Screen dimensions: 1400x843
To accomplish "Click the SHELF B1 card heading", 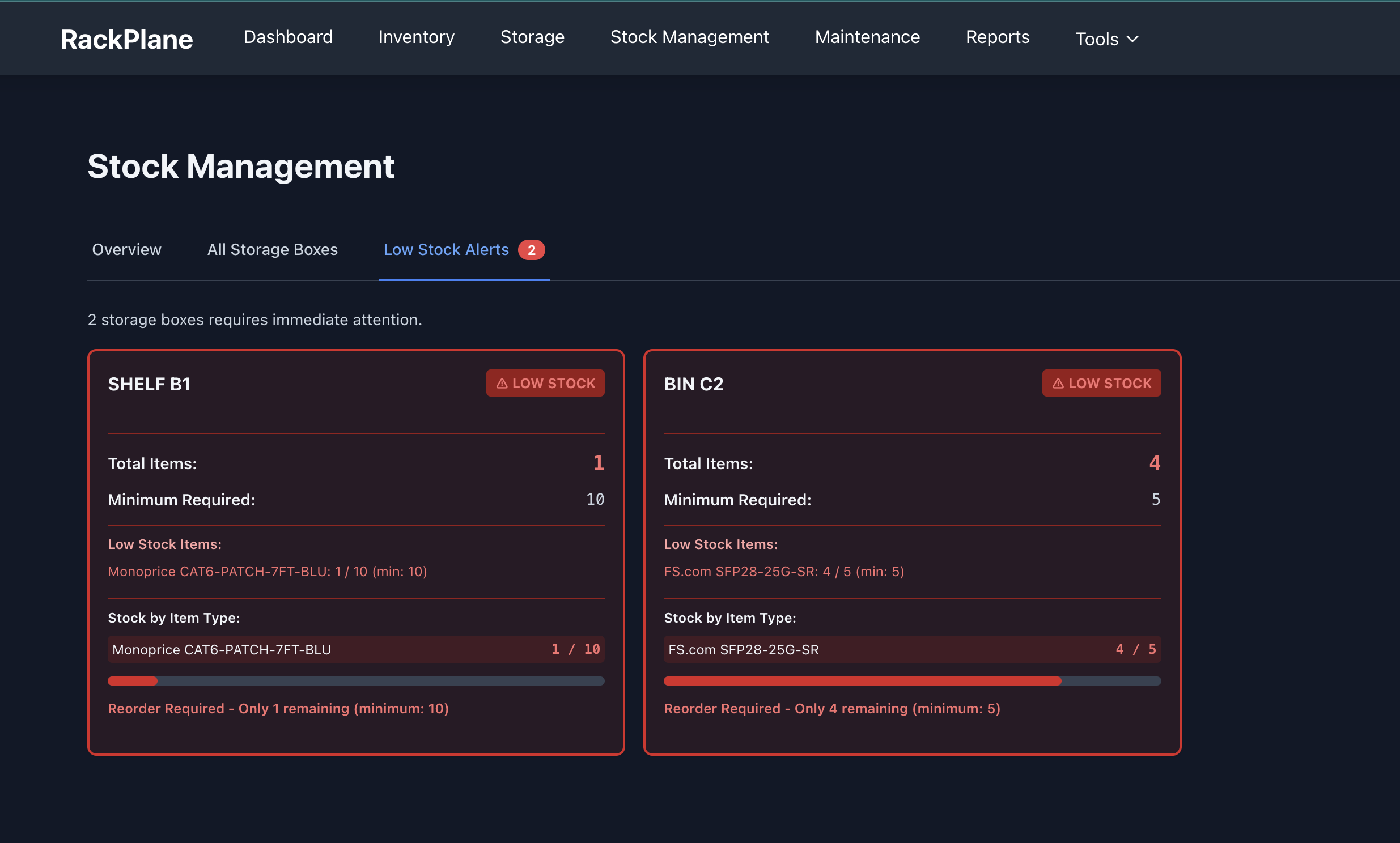I will [150, 384].
